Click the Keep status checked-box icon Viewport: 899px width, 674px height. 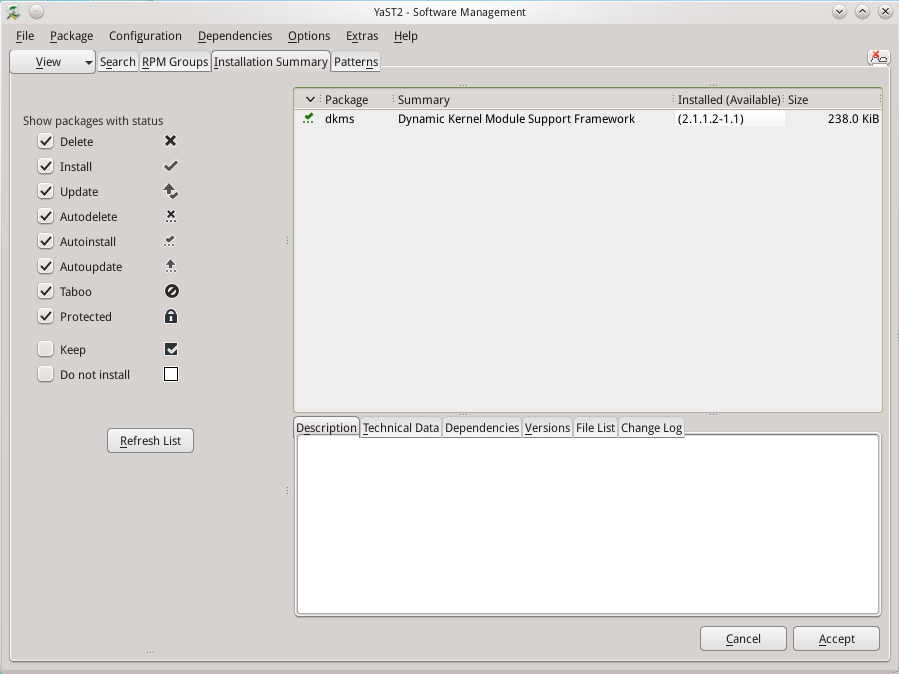coord(171,349)
